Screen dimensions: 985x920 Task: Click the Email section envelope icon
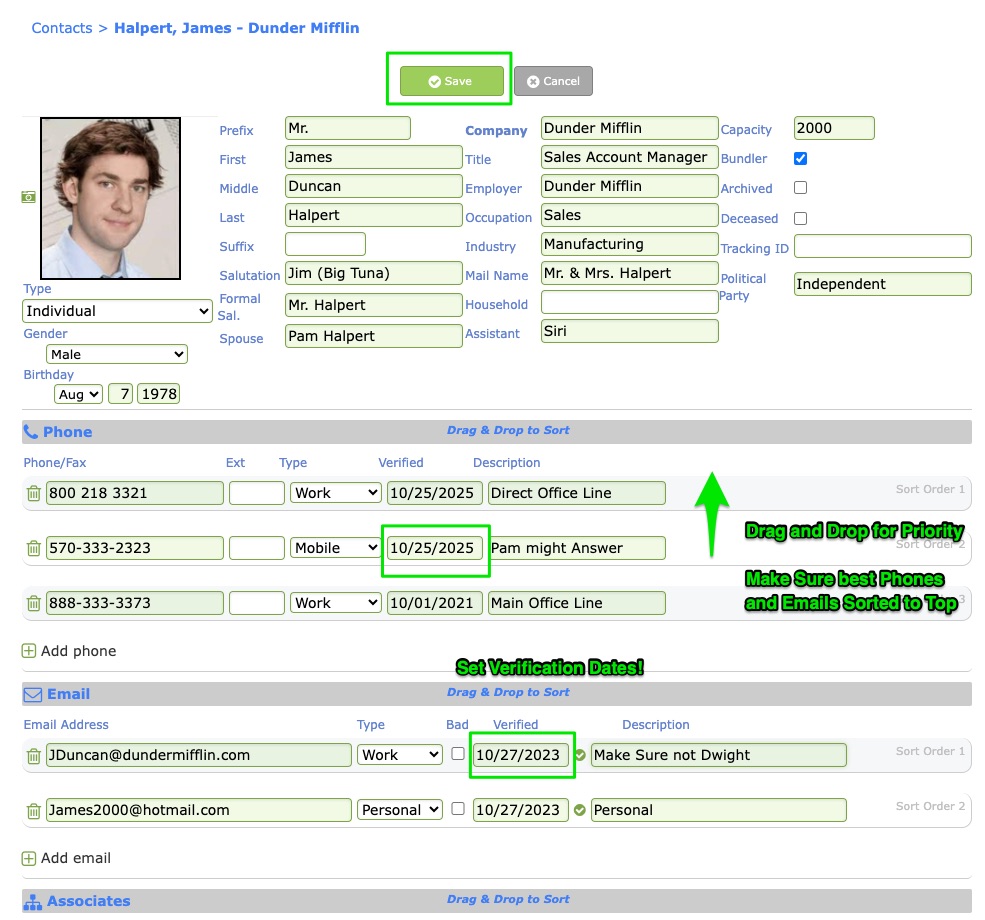click(33, 695)
